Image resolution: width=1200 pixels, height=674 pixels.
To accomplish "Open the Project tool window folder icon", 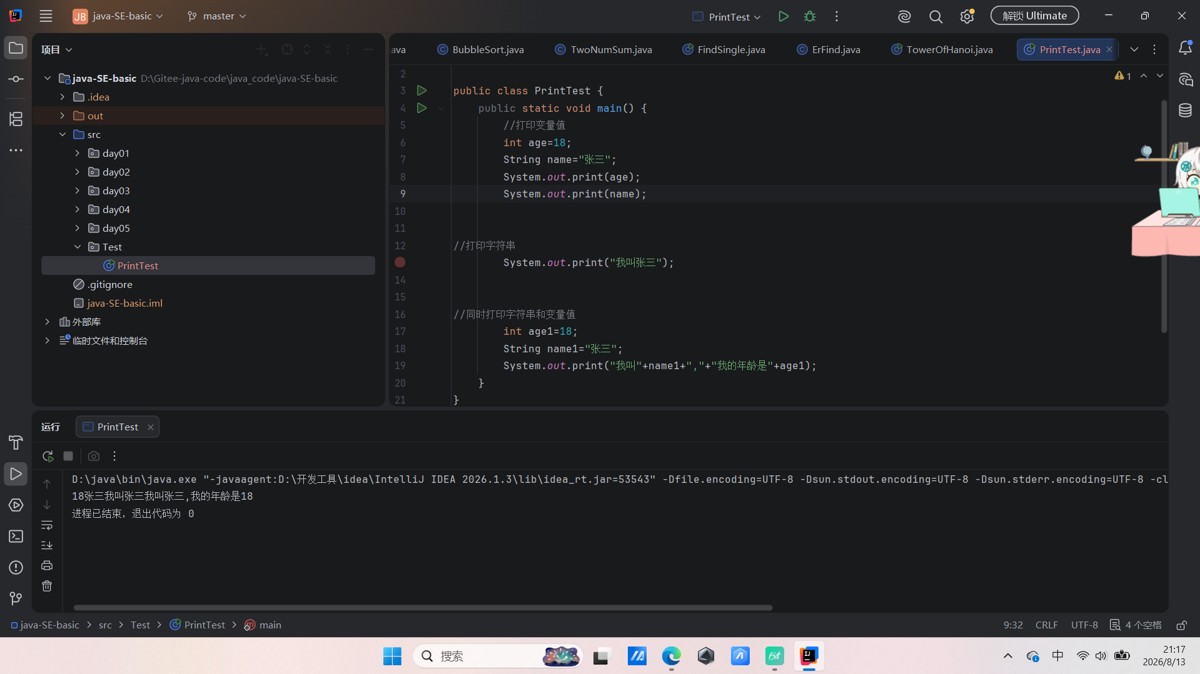I will pos(16,48).
